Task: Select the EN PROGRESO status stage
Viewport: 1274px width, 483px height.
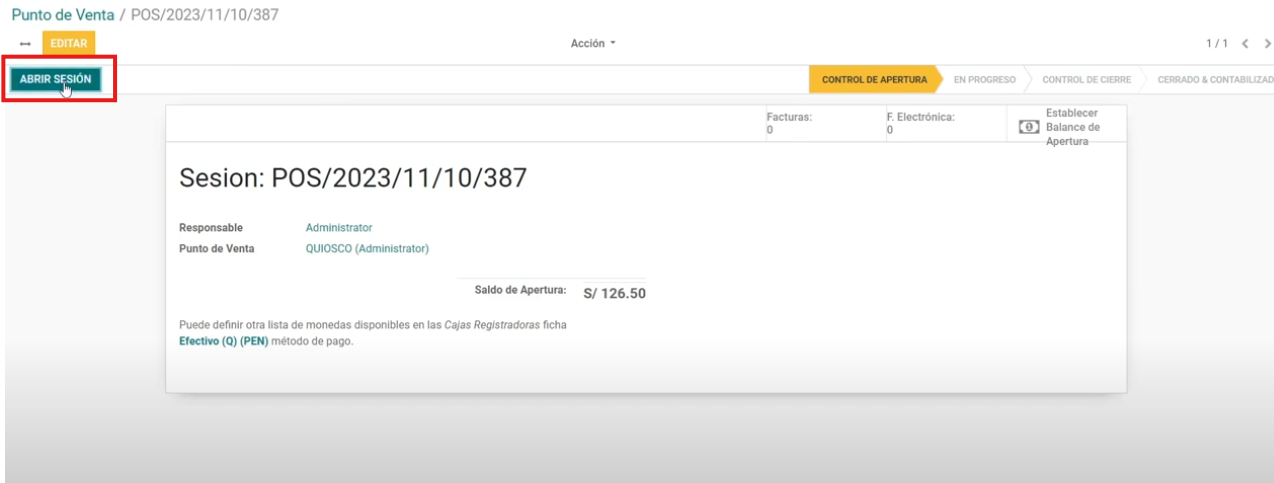Action: [984, 80]
